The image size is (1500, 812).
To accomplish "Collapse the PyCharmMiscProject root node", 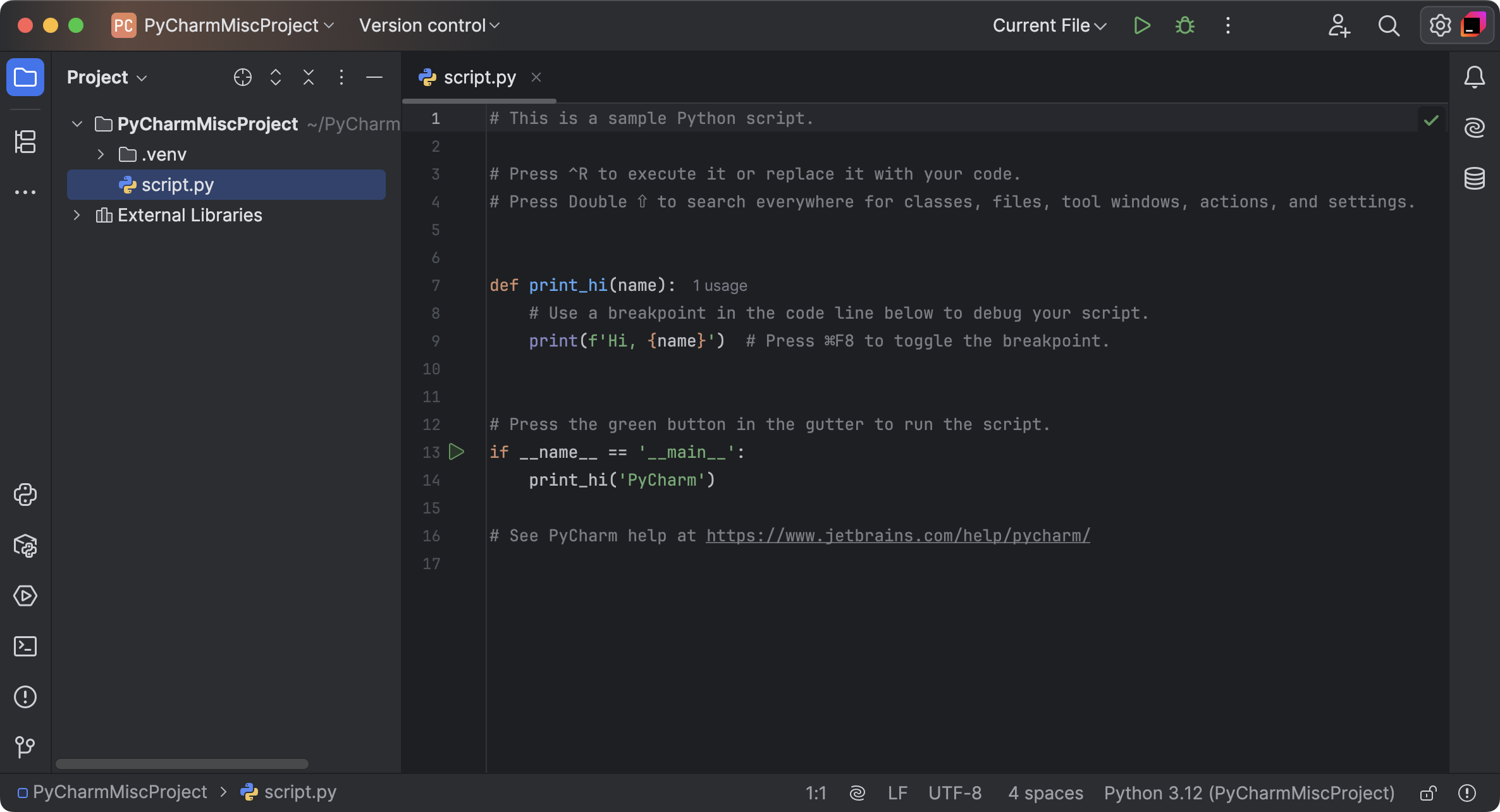I will 77,124.
